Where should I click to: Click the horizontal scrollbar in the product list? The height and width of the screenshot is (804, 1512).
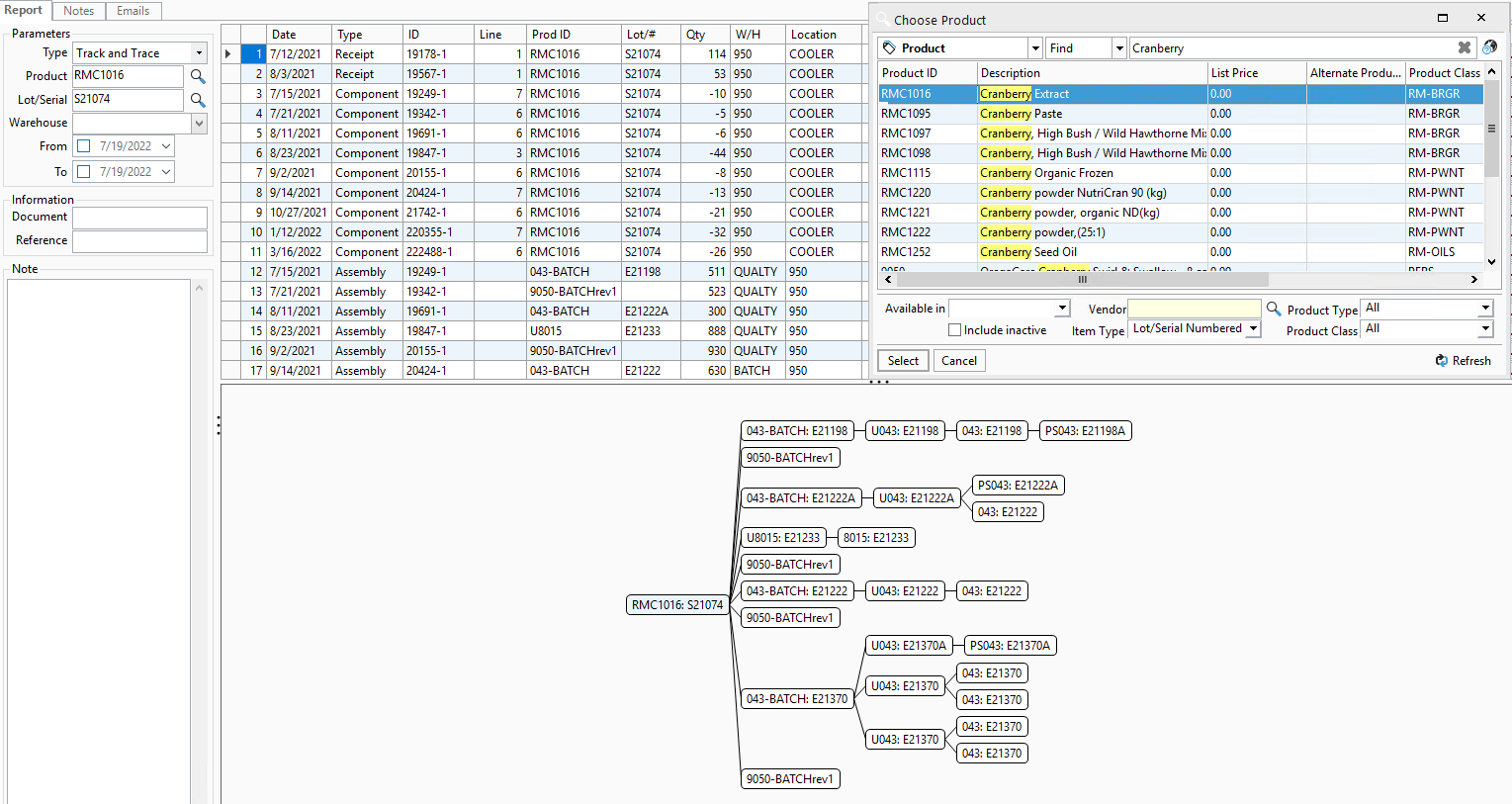[1081, 280]
